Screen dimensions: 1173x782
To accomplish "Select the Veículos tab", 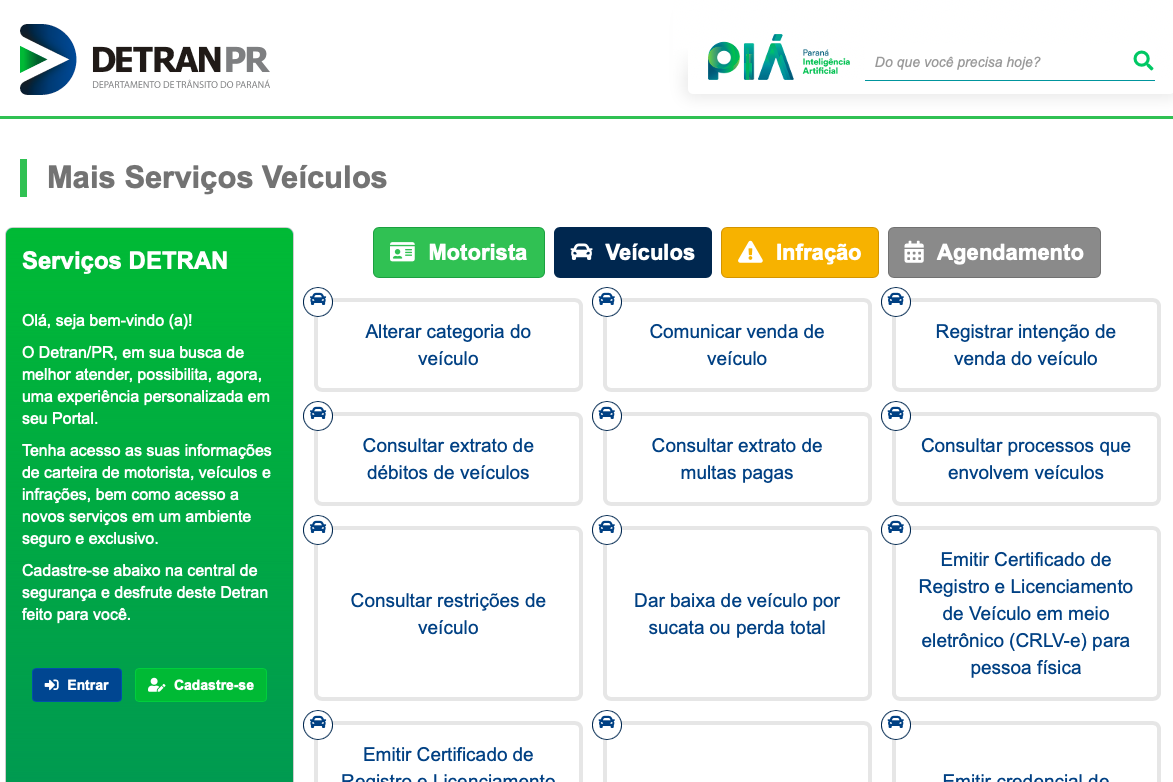I will click(633, 253).
